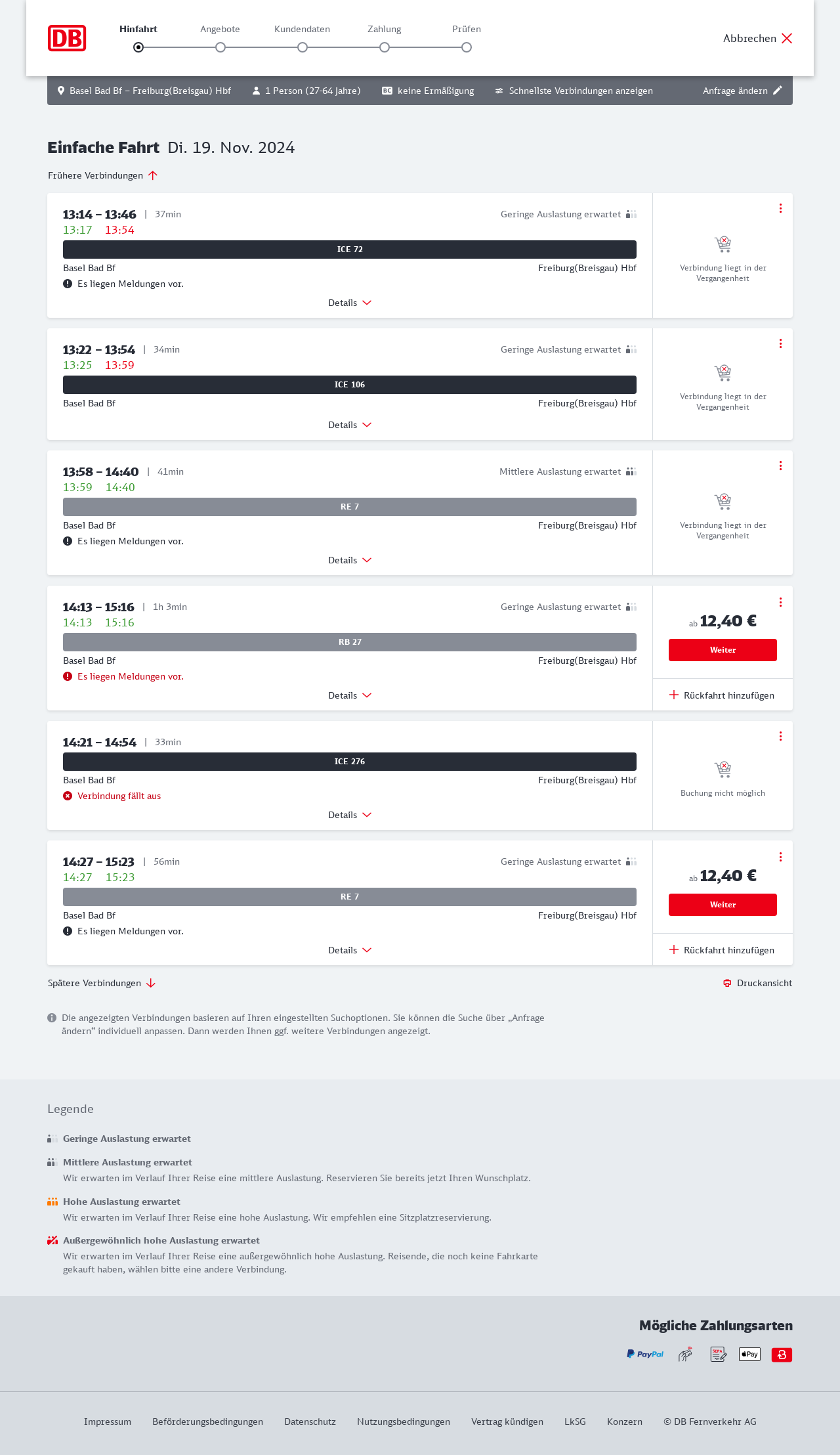Load later connections via Spätere Verbindungen
Viewport: 840px width, 1455px height.
point(101,983)
